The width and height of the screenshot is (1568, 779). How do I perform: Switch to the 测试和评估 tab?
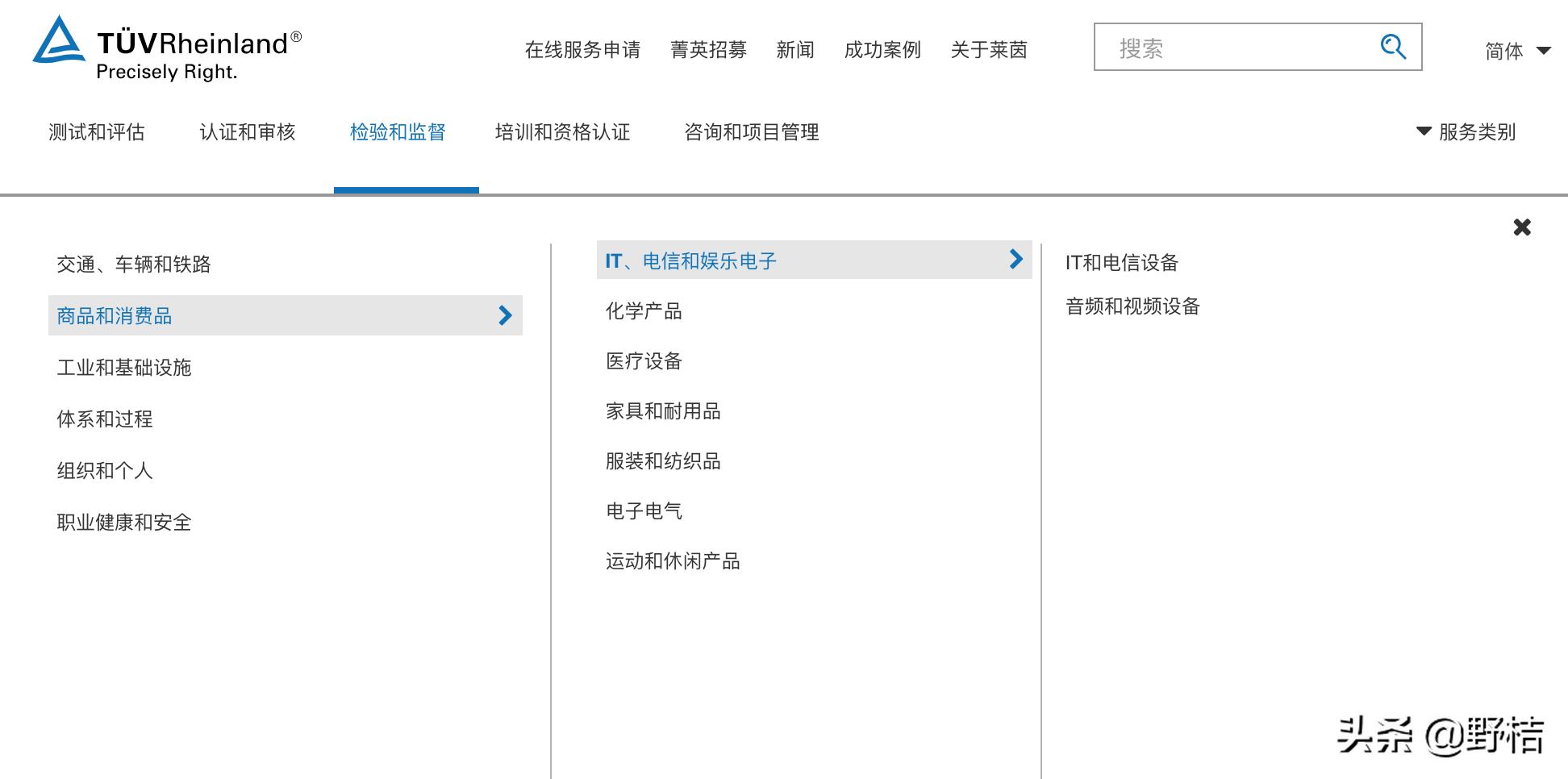tap(97, 131)
